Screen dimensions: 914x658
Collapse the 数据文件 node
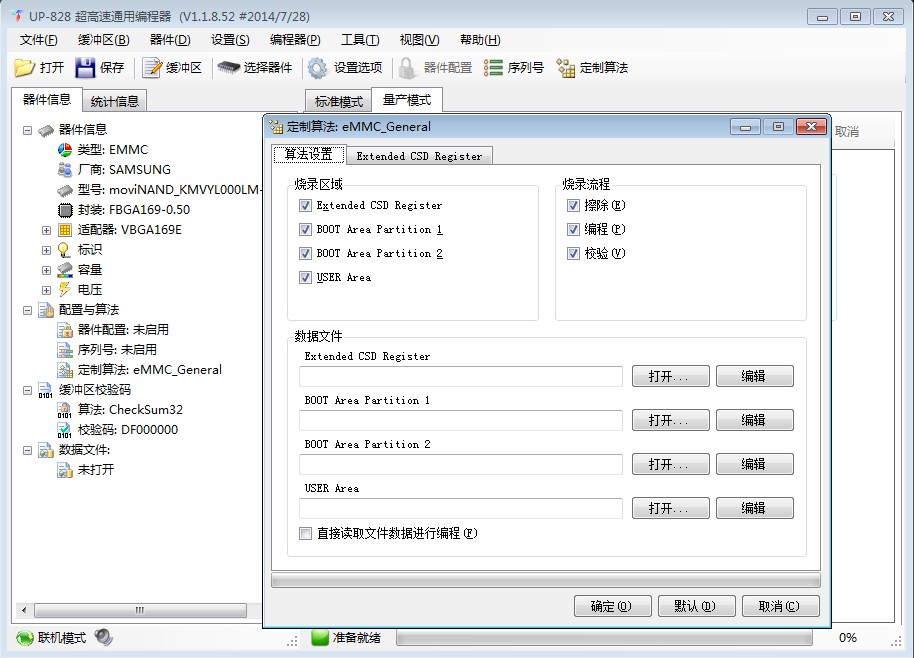coord(27,450)
